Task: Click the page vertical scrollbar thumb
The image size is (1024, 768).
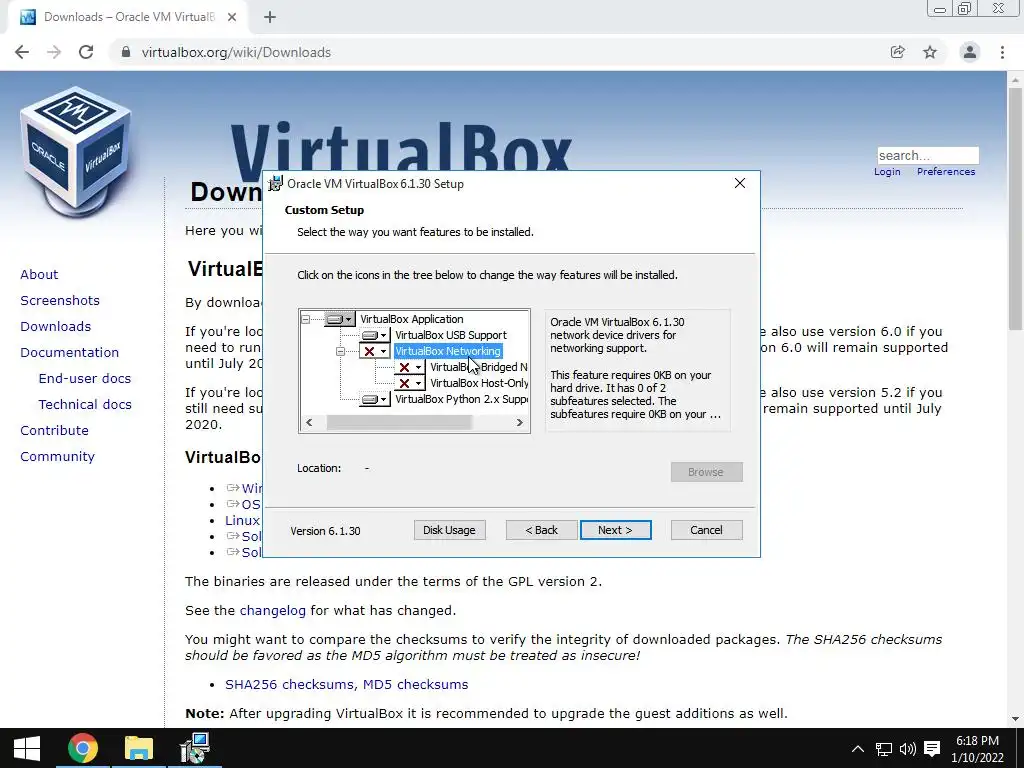Action: pos(1015,209)
